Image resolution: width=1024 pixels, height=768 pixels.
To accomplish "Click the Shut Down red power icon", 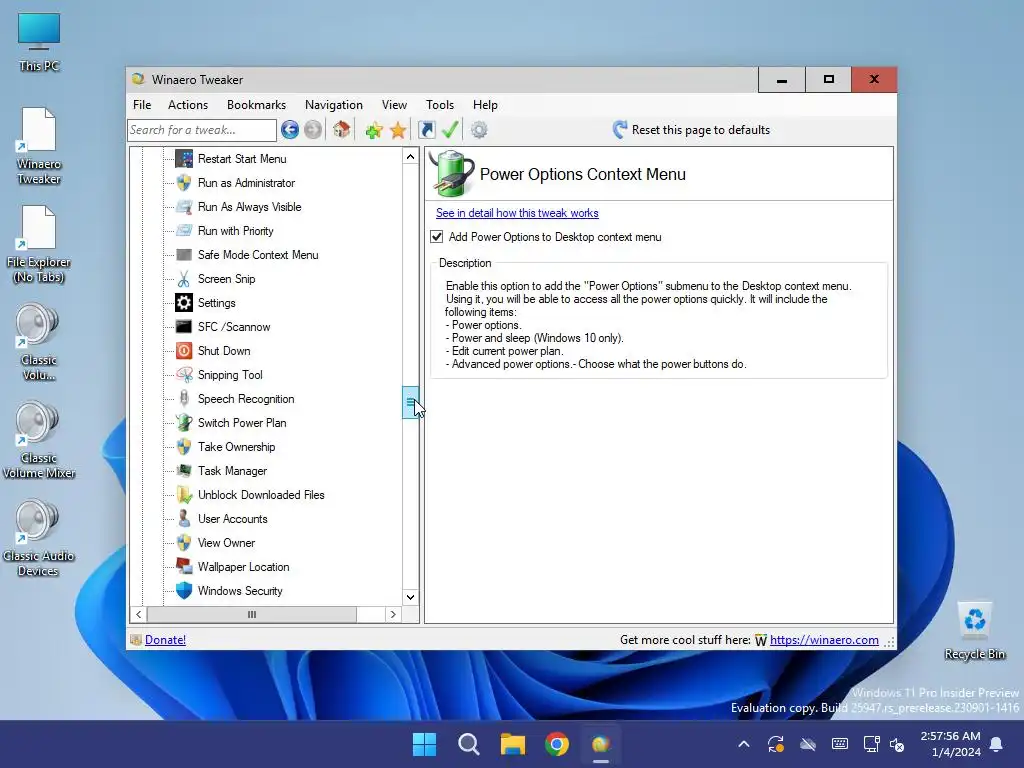I will [184, 351].
